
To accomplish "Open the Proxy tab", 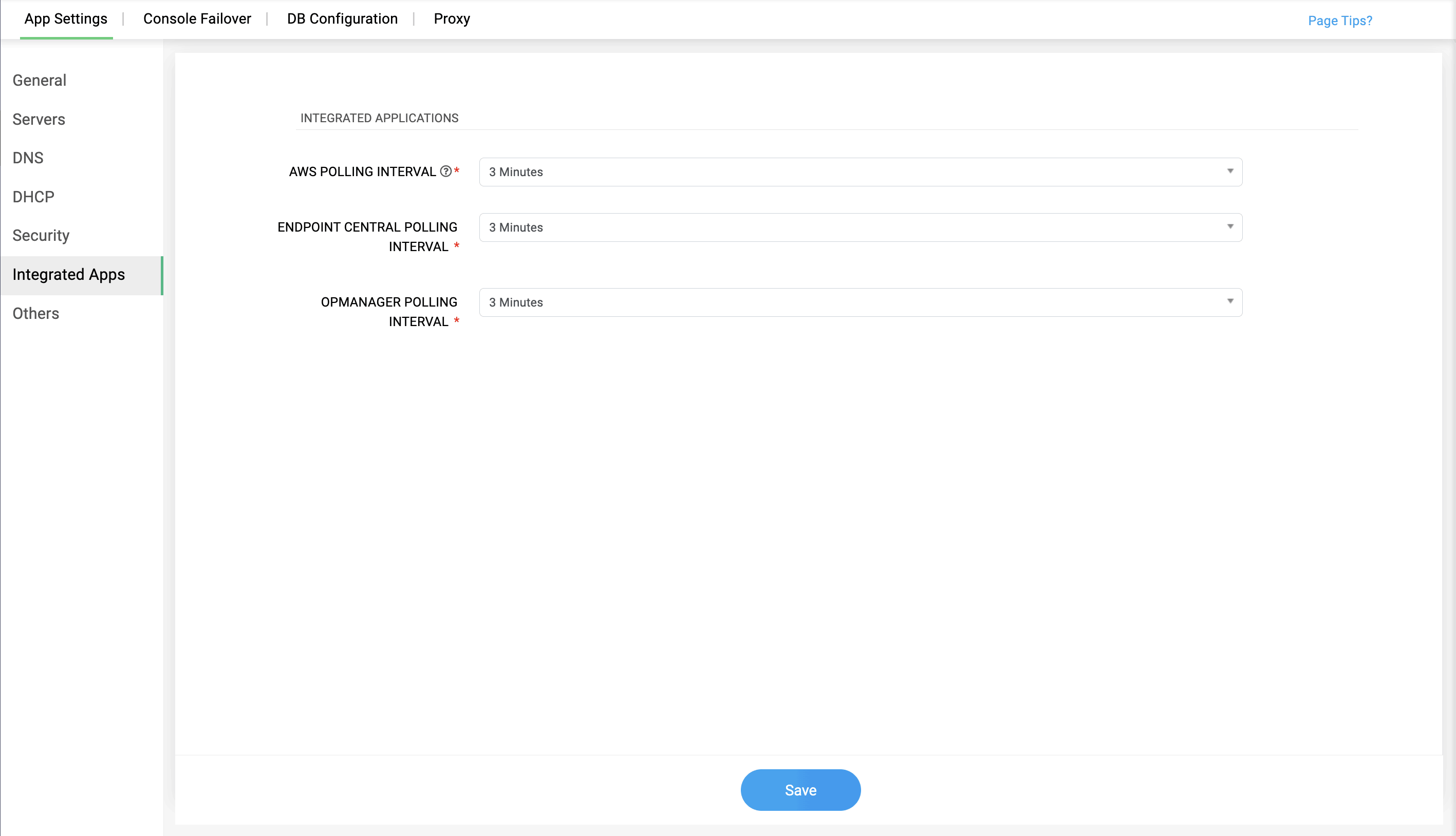I will tap(452, 19).
